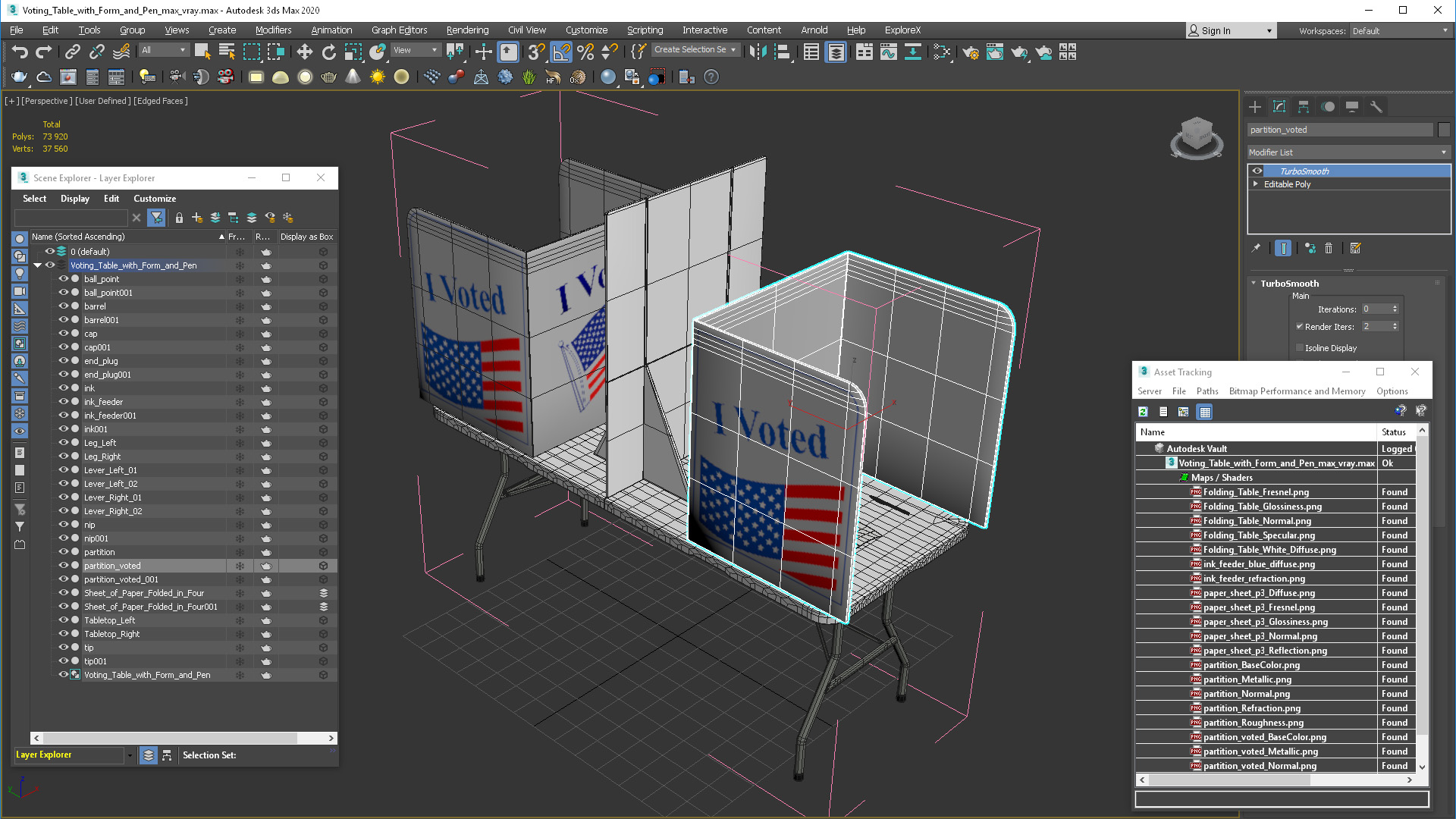Screen dimensions: 1456x819
Task: Click the ViewCube in the viewport
Action: coord(1196,137)
